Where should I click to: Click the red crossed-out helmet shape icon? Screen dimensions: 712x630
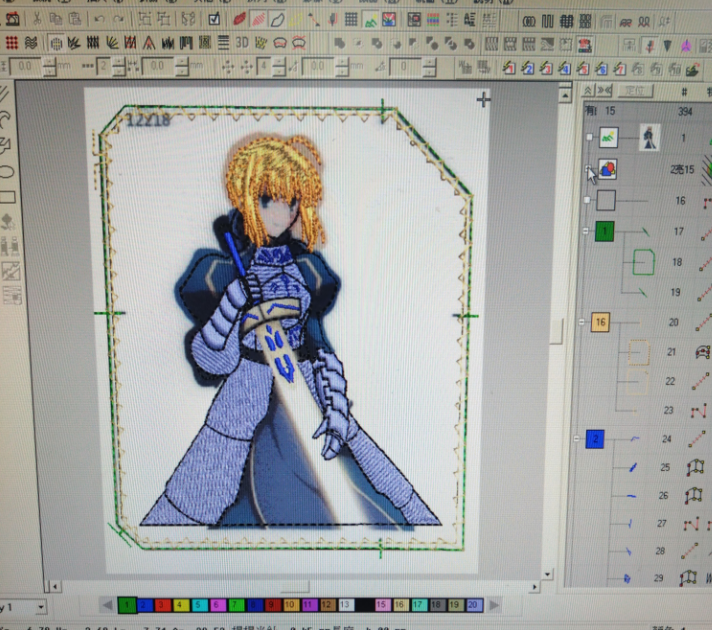299,44
